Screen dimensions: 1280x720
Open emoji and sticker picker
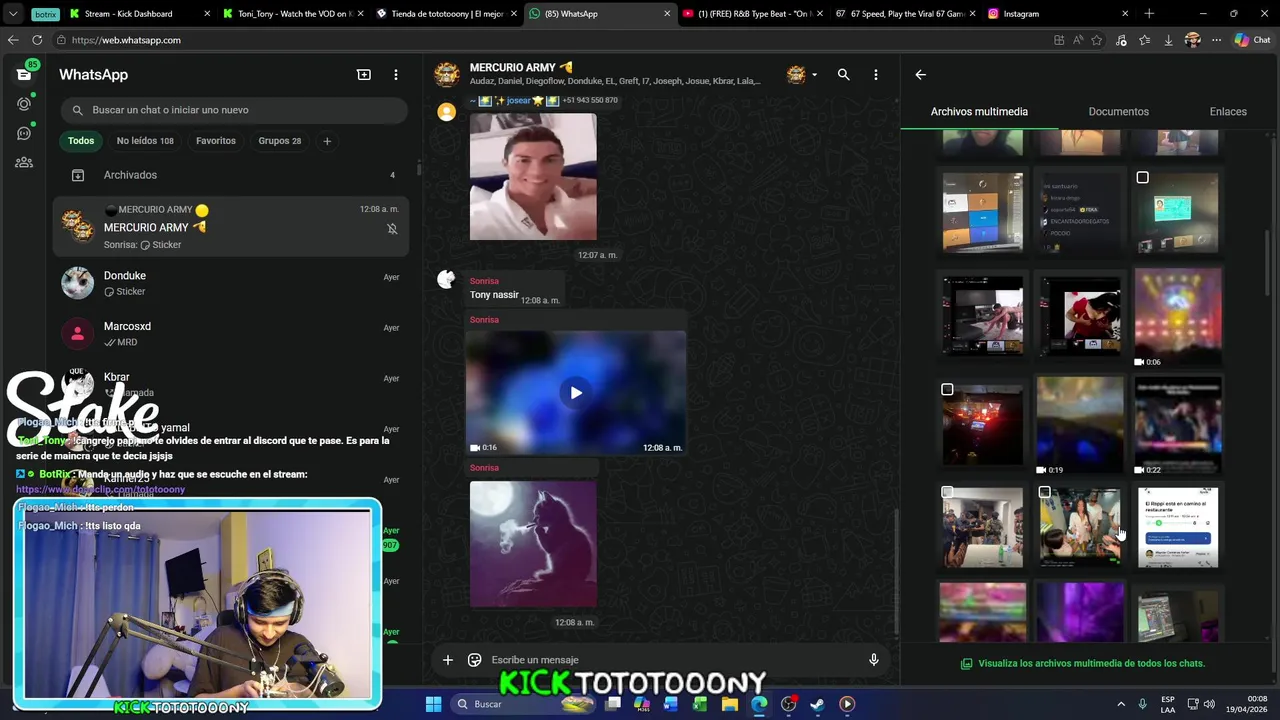[x=475, y=660]
